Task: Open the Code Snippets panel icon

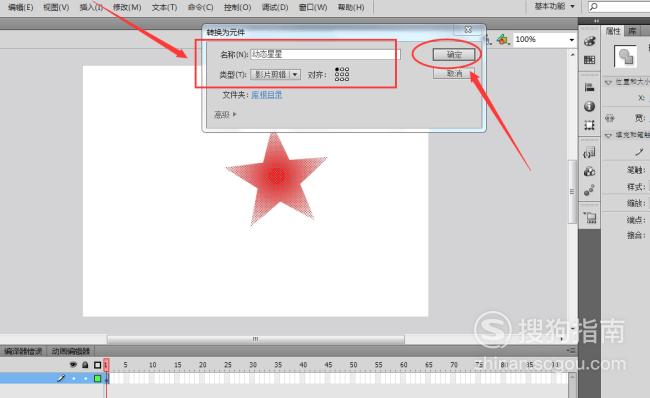Action: pos(589,153)
